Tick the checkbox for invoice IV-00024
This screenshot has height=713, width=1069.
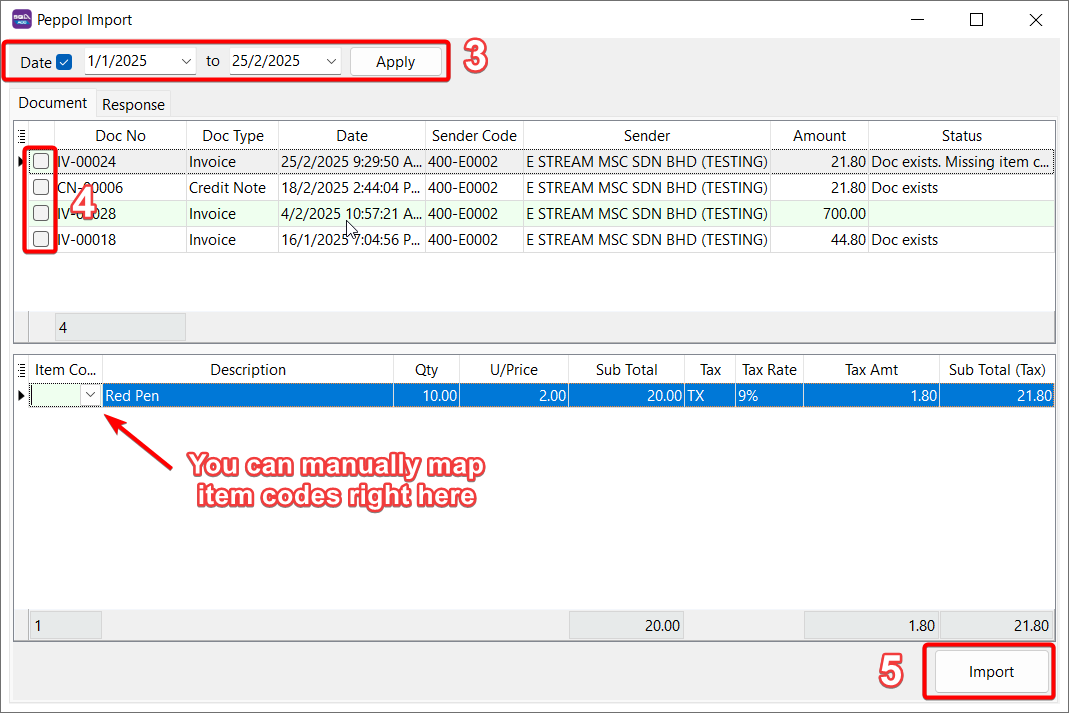tap(41, 161)
